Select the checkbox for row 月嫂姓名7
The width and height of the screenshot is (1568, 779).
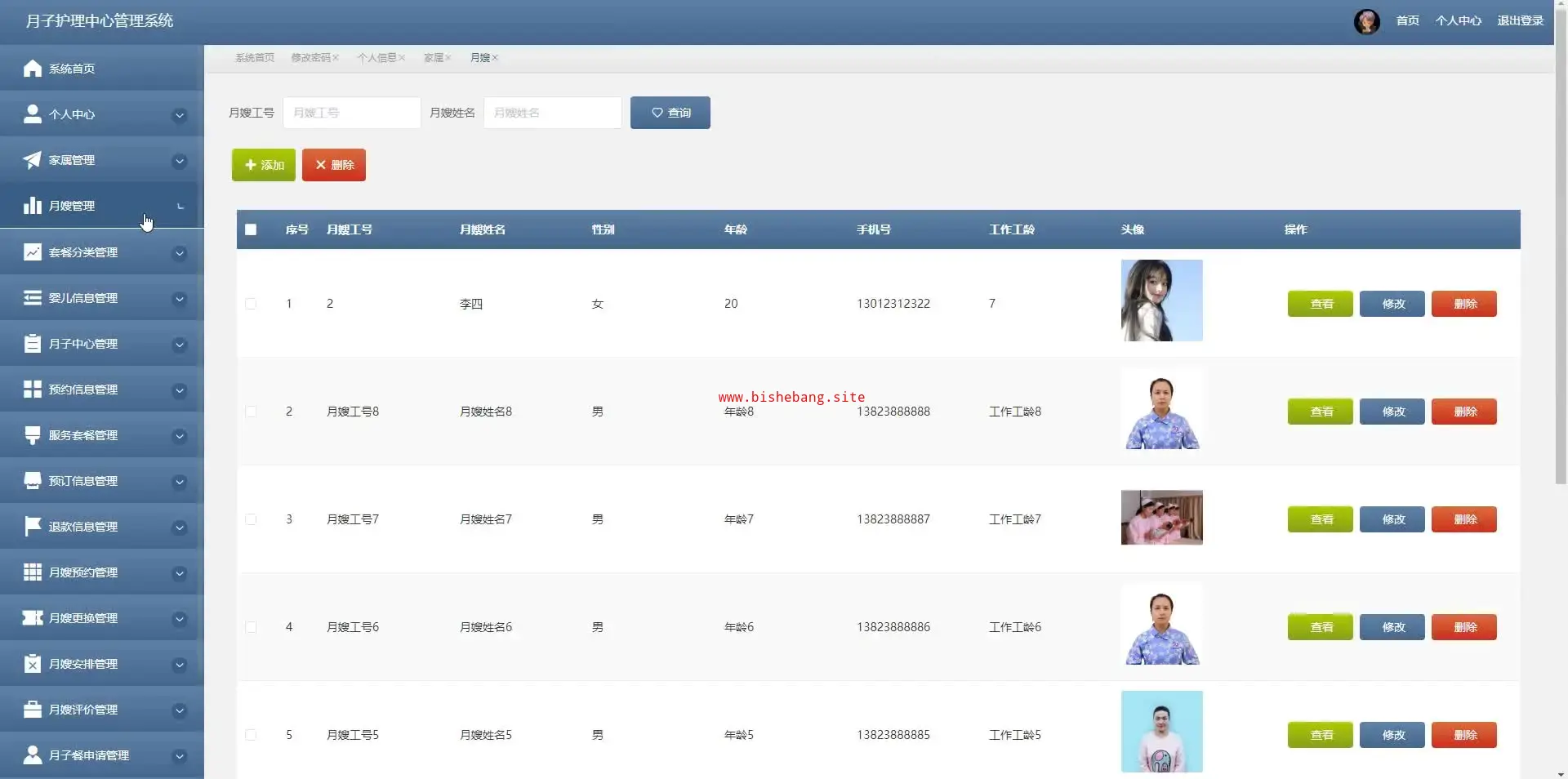pos(251,519)
